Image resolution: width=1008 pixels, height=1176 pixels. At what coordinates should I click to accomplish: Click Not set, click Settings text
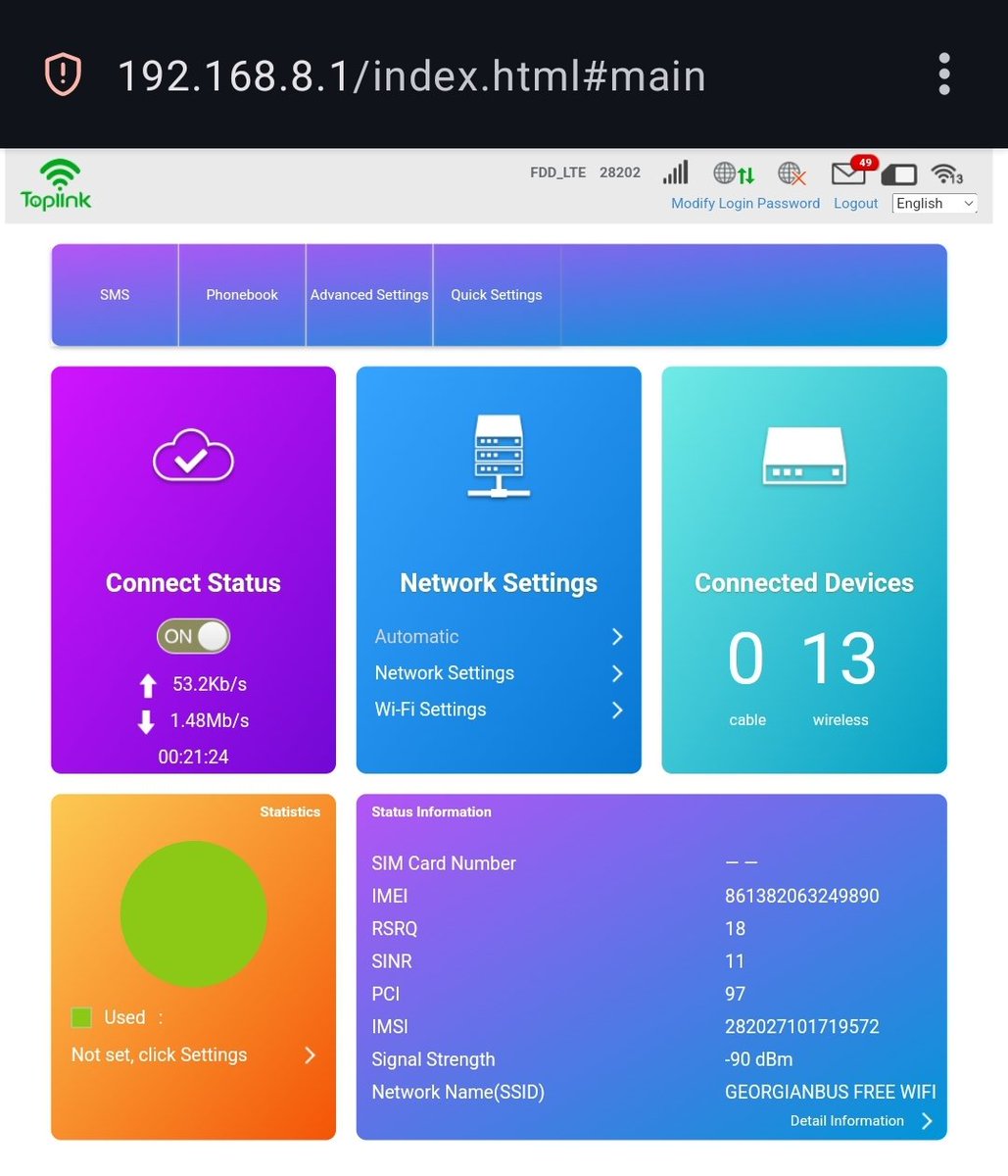[x=159, y=1054]
